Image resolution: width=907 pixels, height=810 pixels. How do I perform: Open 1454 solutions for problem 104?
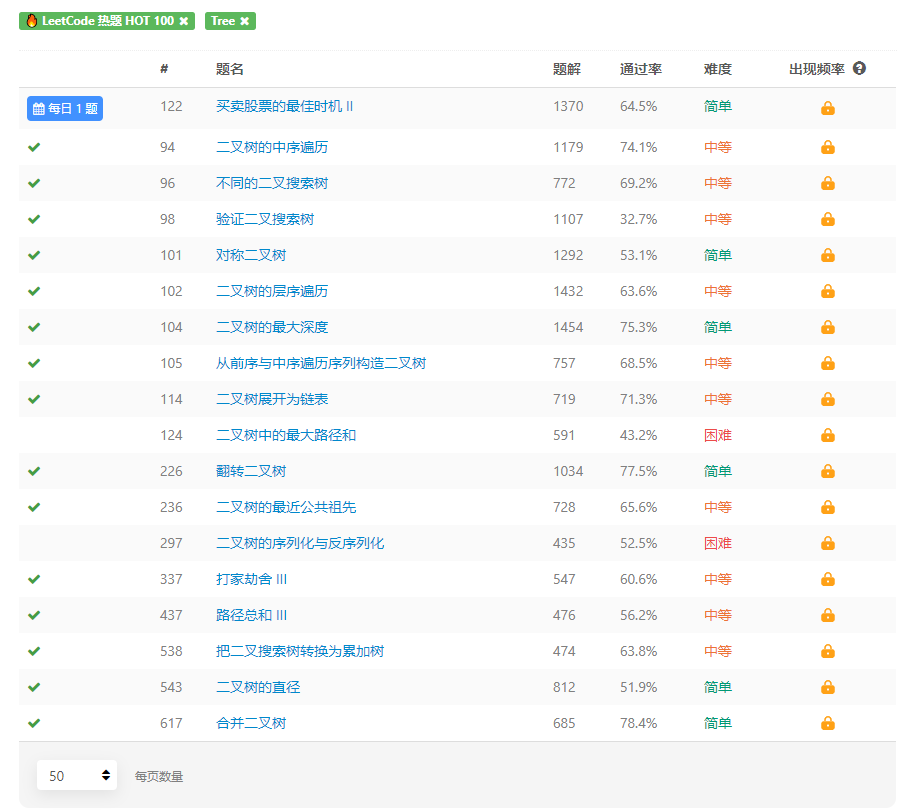coord(568,327)
